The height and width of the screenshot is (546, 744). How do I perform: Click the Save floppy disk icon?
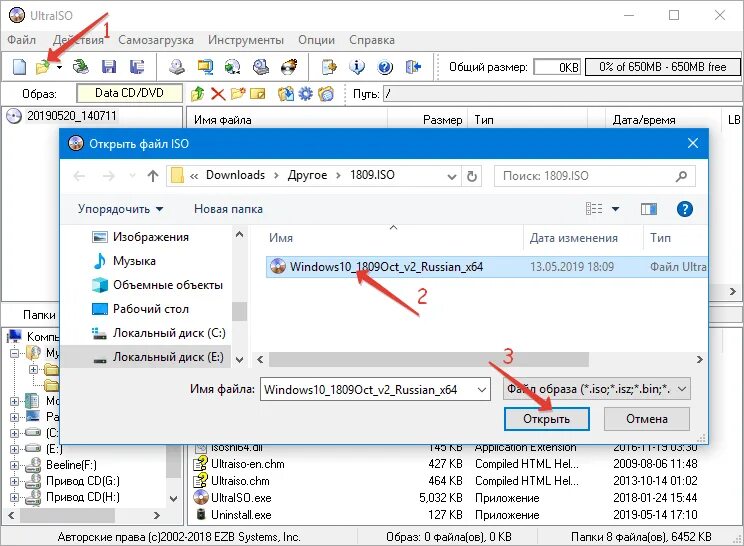pos(109,67)
